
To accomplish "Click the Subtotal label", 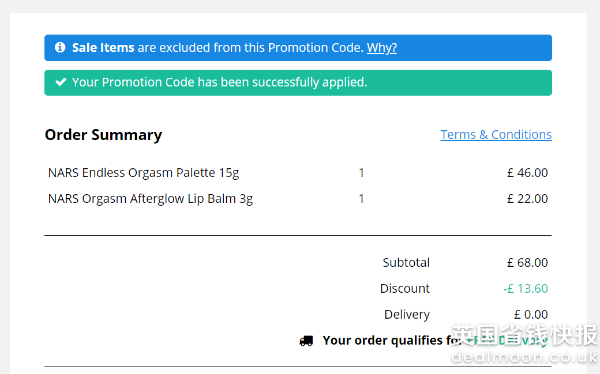I will (406, 263).
